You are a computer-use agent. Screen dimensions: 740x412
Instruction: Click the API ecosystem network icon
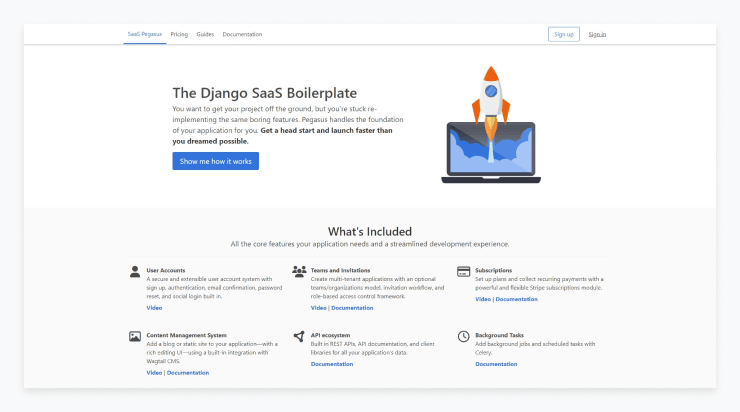(x=299, y=336)
